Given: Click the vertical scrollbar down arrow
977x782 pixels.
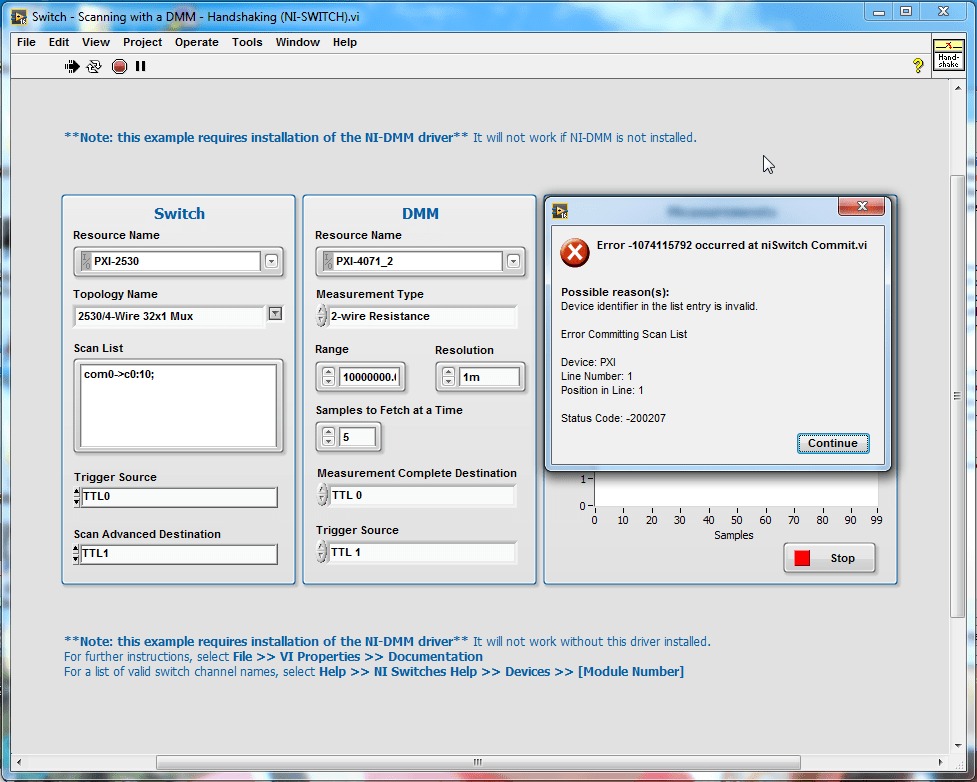Looking at the screenshot, I should (958, 746).
